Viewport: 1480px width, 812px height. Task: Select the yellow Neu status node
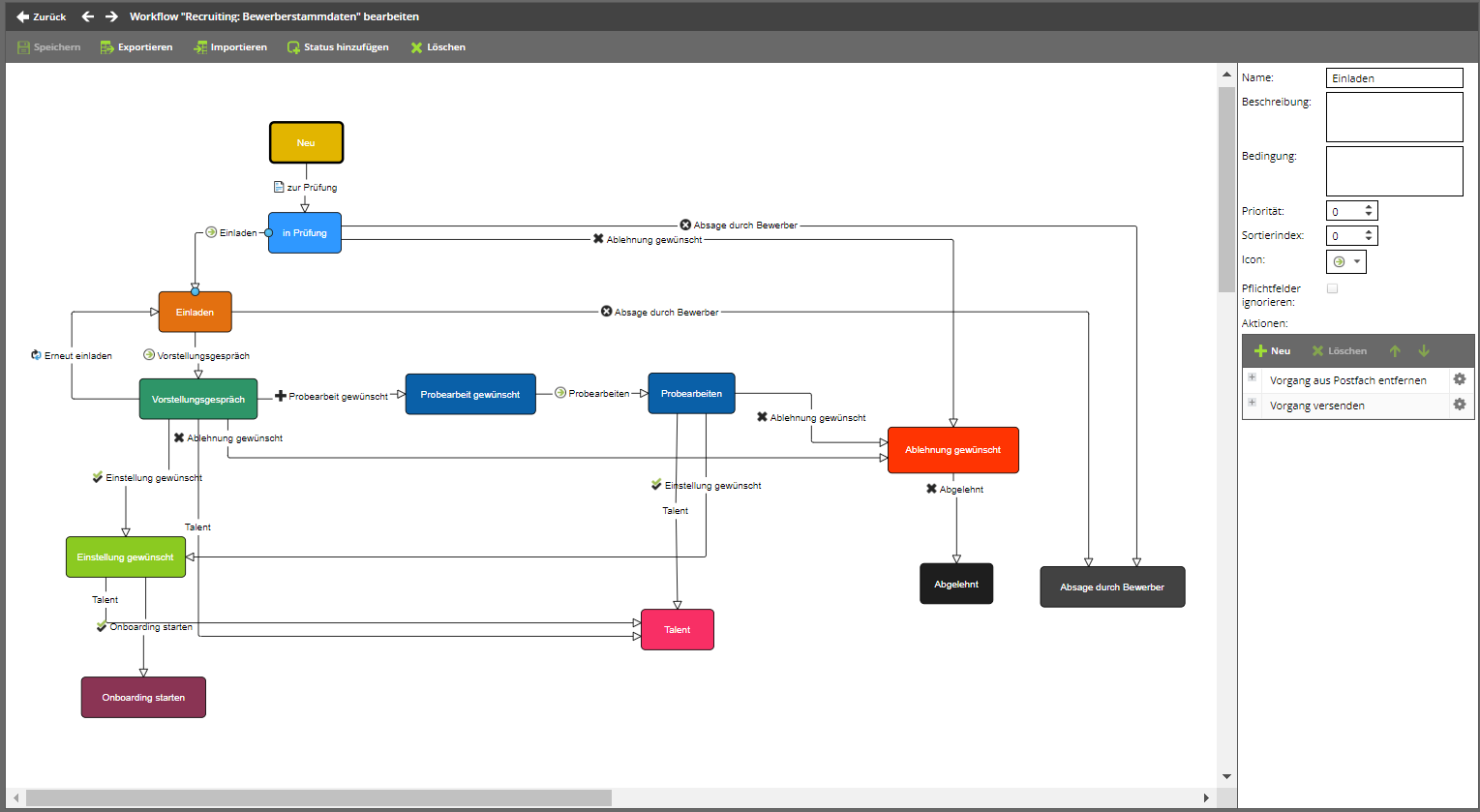pos(306,142)
